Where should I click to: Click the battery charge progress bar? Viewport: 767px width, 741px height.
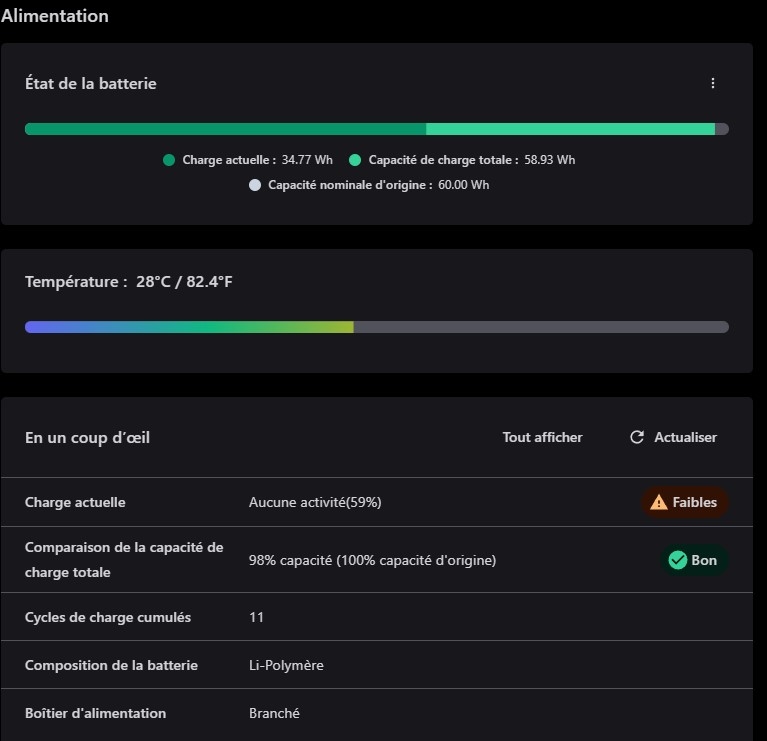point(376,129)
